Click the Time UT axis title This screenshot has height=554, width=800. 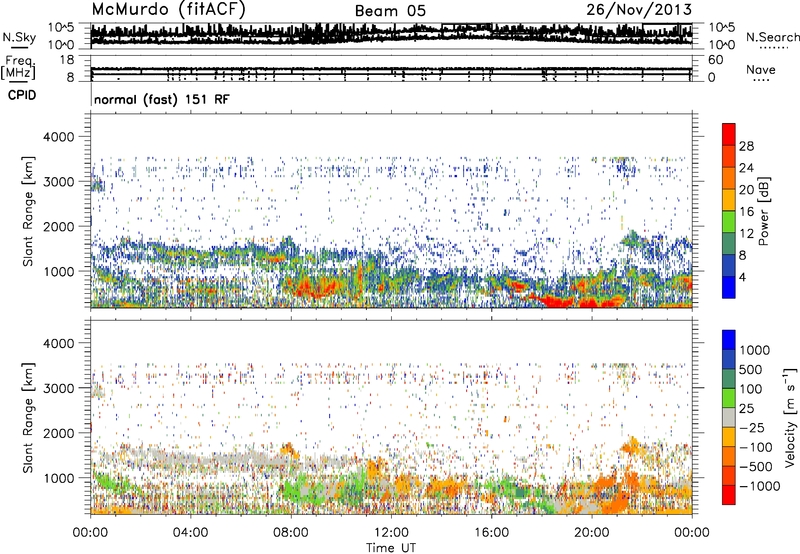pos(391,548)
